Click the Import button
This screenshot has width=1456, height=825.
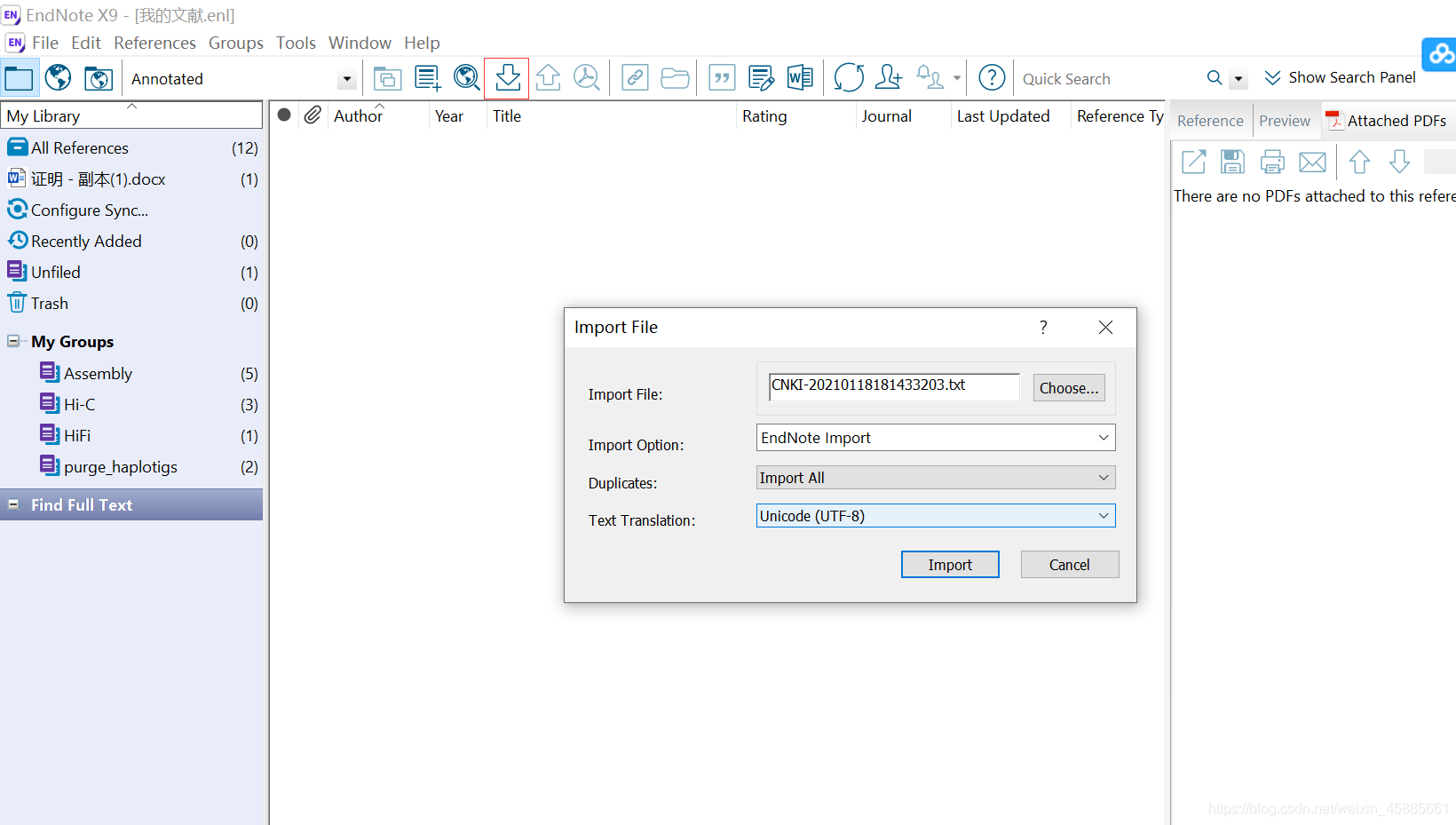tap(950, 565)
